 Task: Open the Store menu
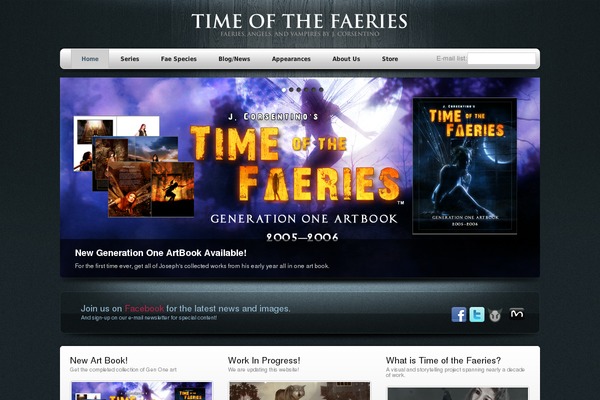(390, 59)
